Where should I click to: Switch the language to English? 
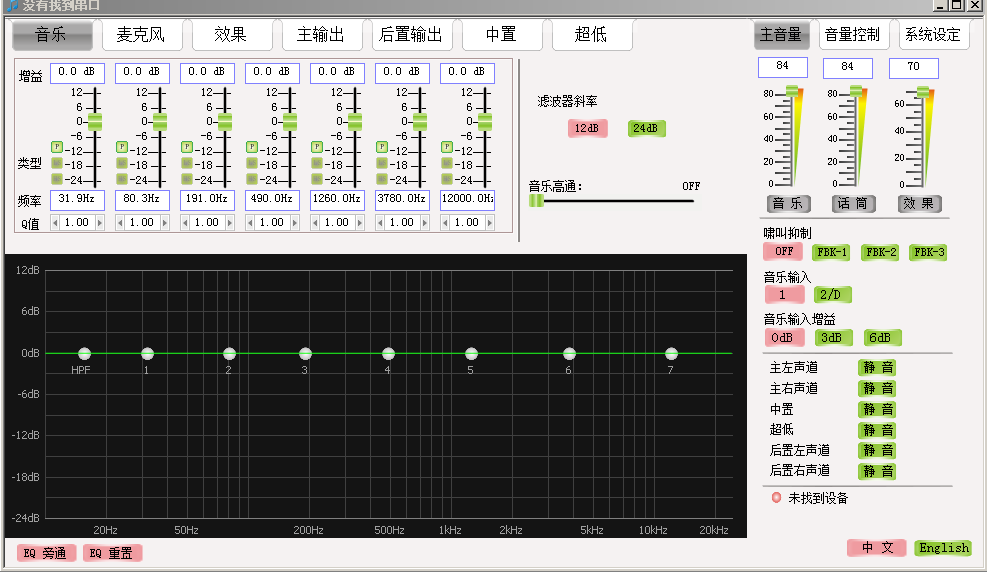(943, 548)
